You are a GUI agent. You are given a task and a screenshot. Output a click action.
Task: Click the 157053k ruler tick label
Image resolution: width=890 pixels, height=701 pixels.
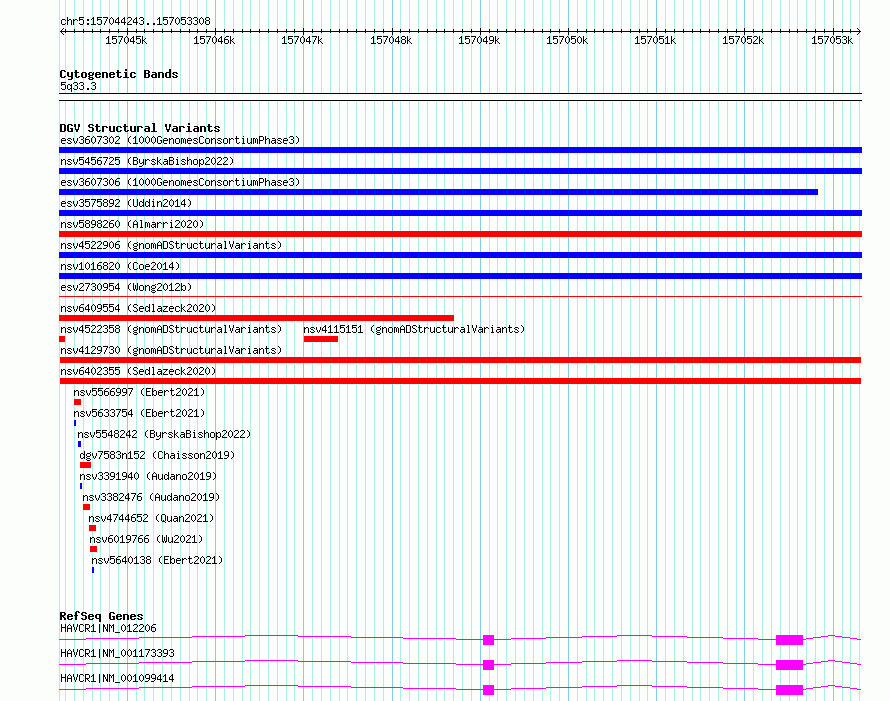pyautogui.click(x=832, y=41)
